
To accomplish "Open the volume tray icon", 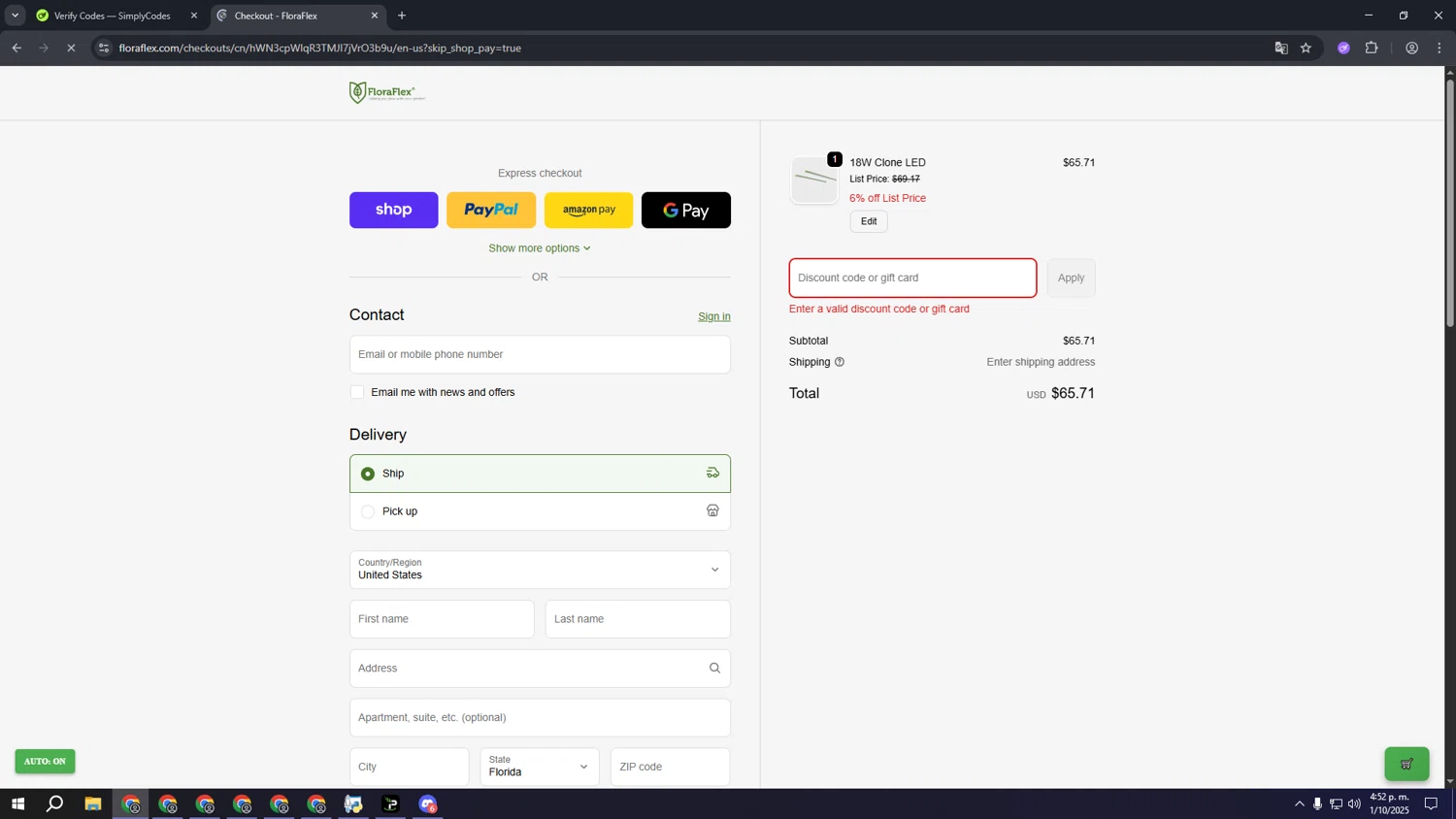I will coord(1354,803).
